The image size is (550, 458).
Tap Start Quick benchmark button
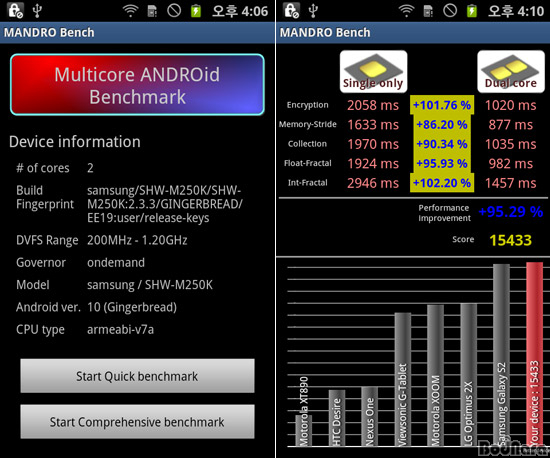coord(137,376)
